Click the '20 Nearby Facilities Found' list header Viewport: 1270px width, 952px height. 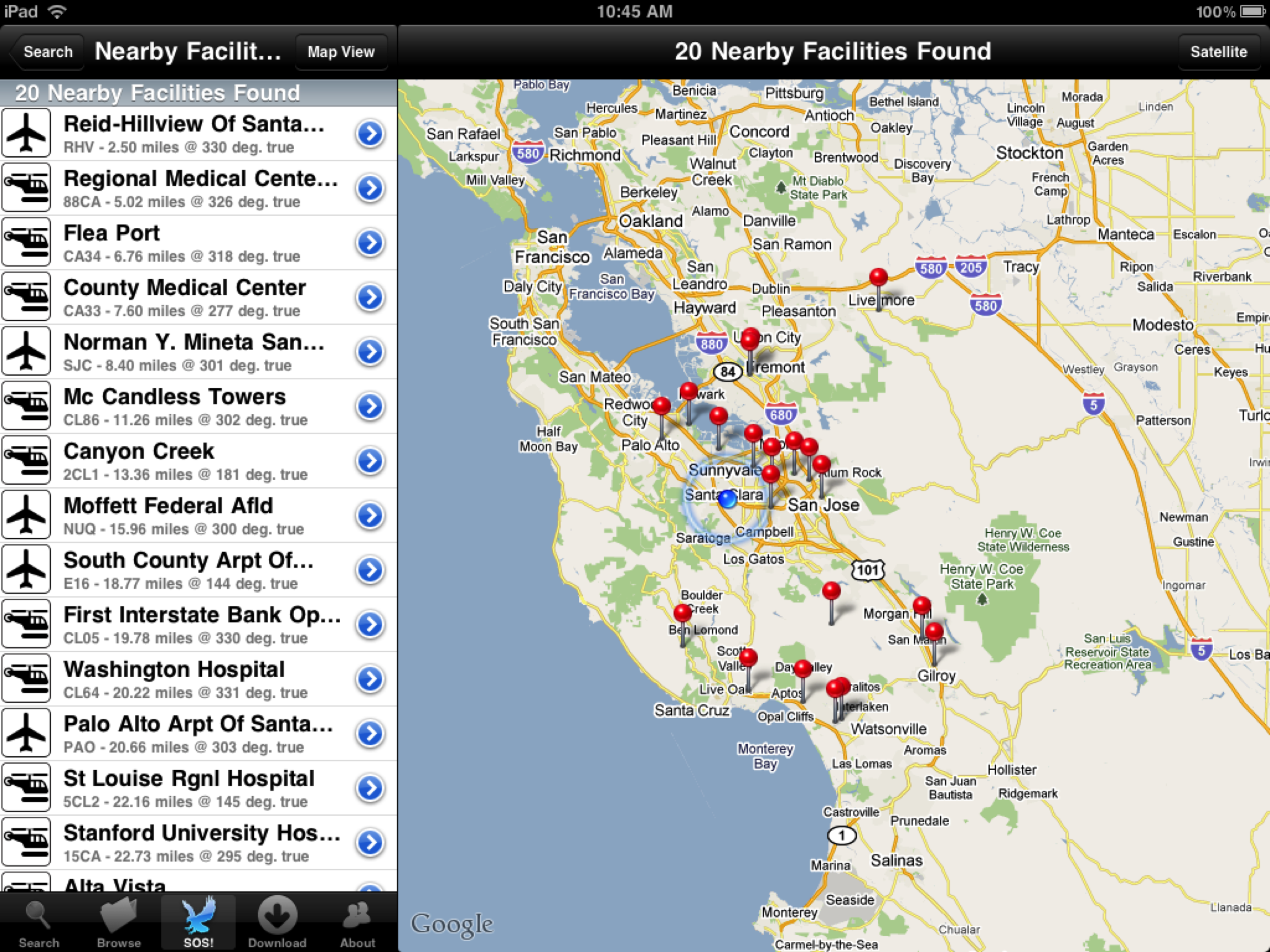198,93
